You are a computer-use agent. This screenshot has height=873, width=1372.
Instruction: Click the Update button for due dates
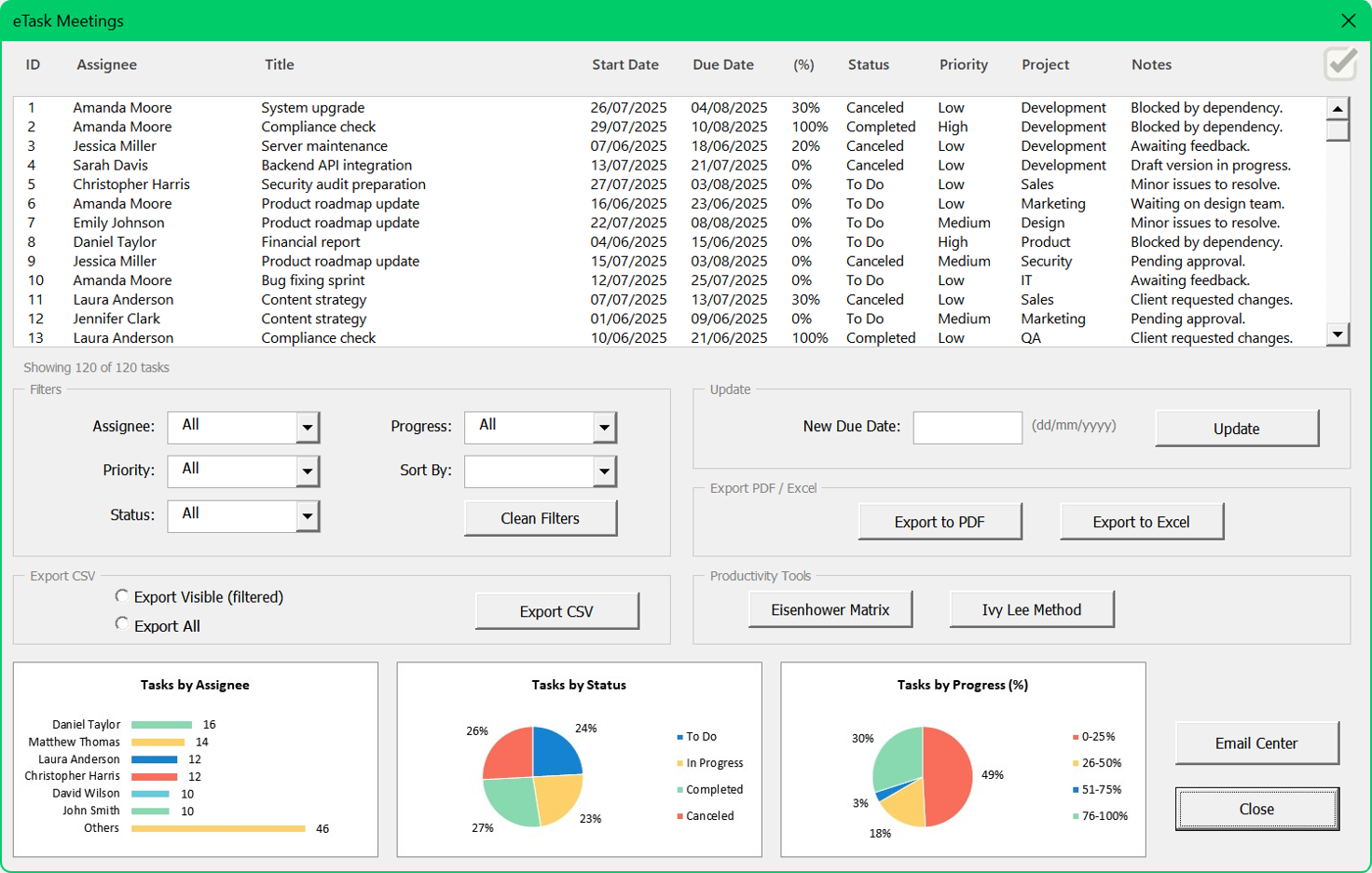[1236, 429]
